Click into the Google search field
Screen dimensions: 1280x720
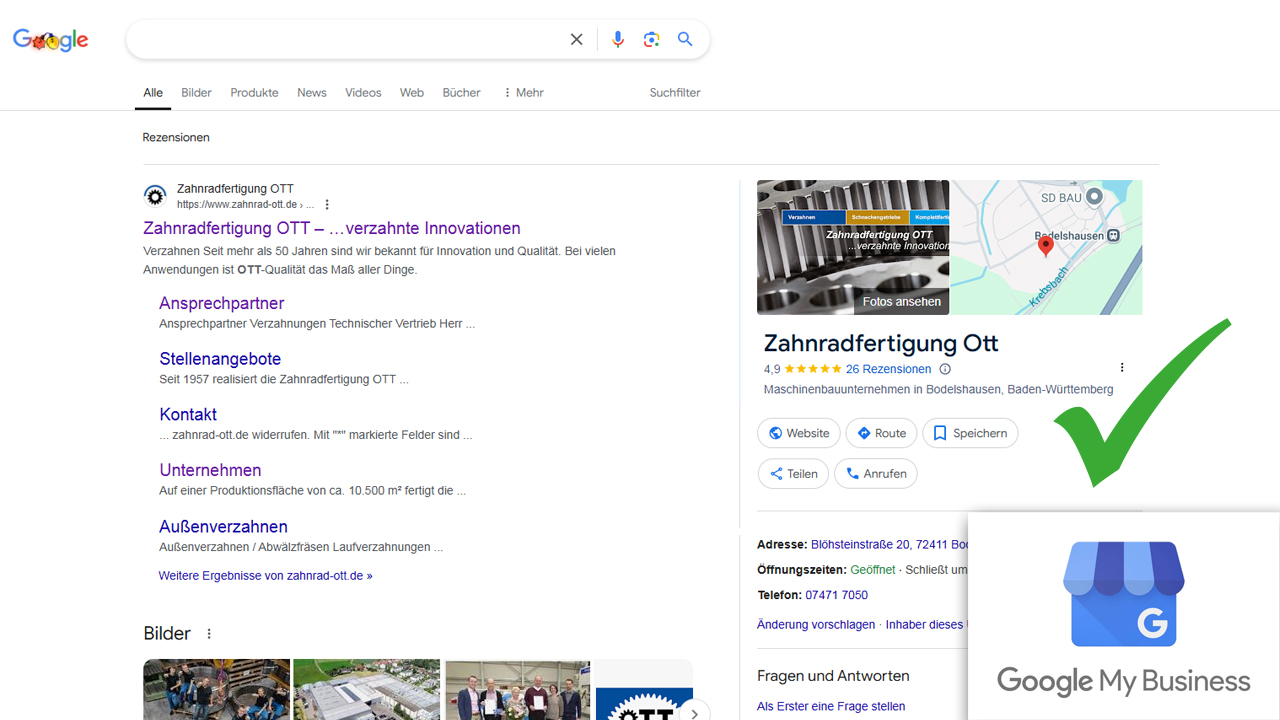340,39
